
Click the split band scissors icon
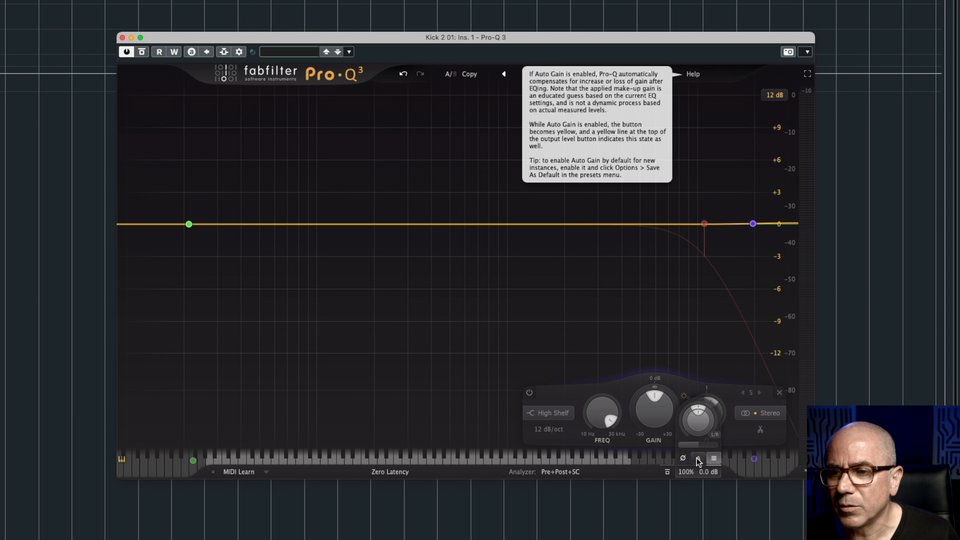tap(760, 430)
